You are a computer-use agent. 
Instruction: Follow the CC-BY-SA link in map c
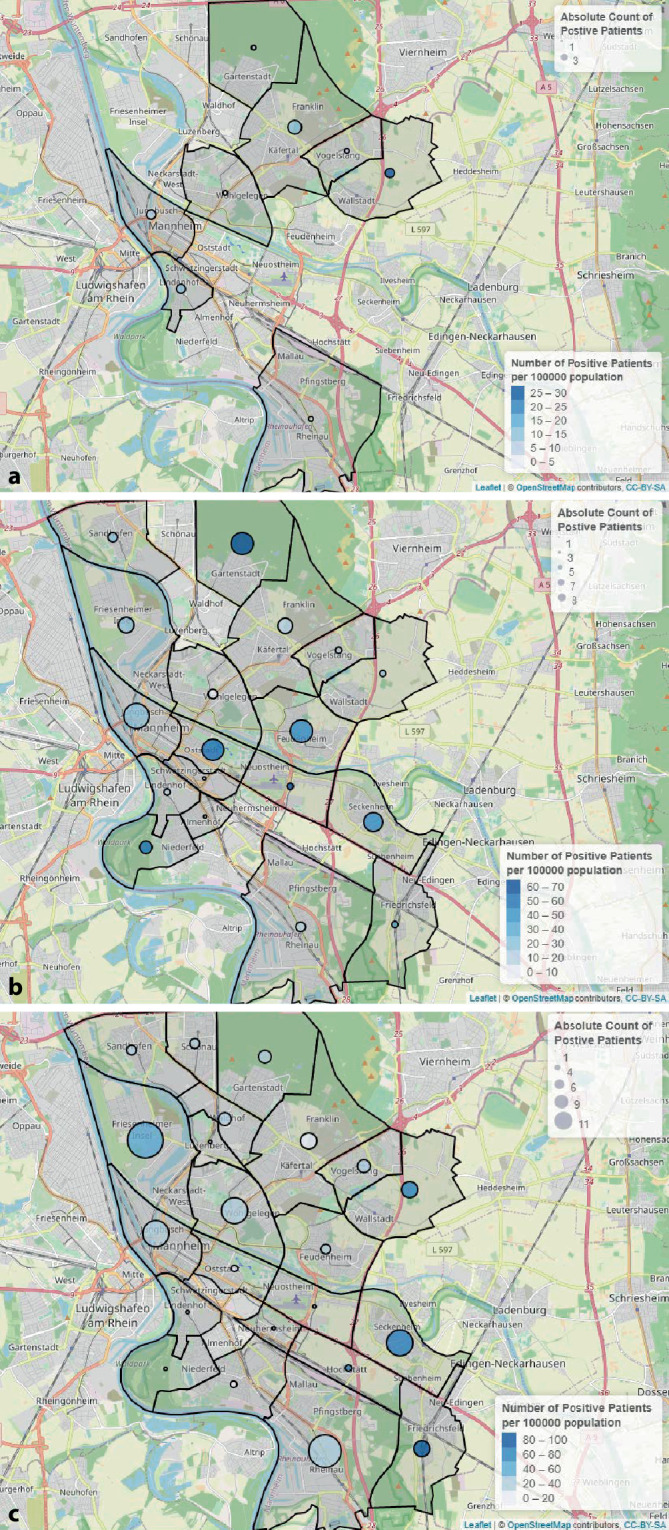645,1525
